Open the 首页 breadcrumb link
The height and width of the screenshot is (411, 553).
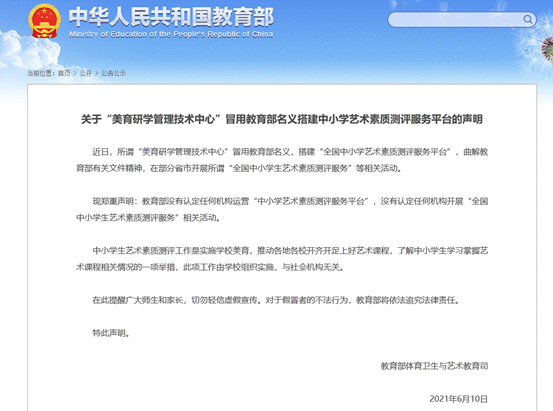pos(64,73)
